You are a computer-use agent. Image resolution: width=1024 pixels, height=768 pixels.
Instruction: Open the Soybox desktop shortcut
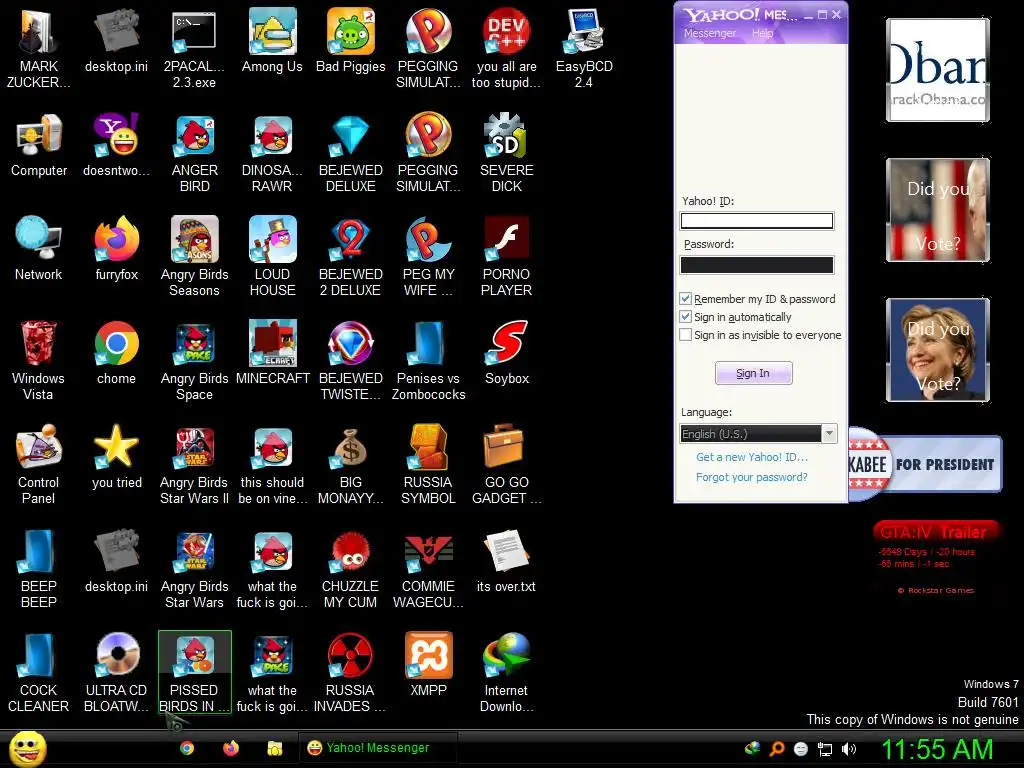point(507,353)
